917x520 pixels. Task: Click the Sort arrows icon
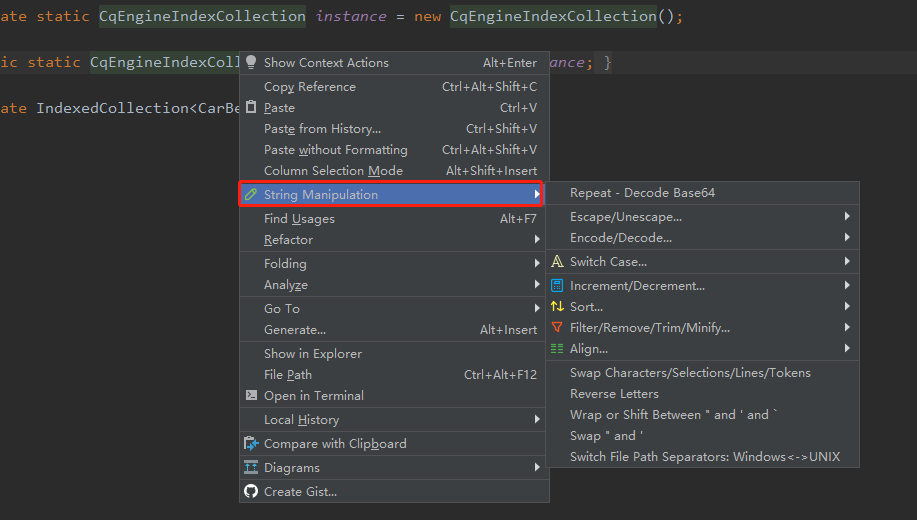pos(557,306)
